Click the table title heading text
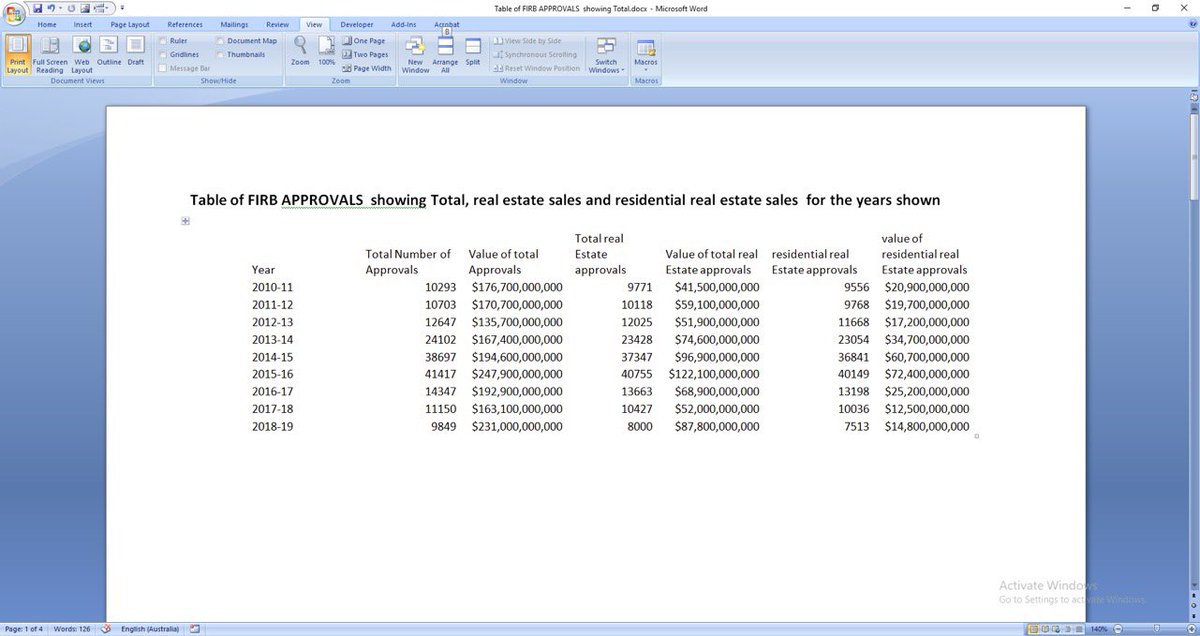The image size is (1200, 636). [565, 200]
